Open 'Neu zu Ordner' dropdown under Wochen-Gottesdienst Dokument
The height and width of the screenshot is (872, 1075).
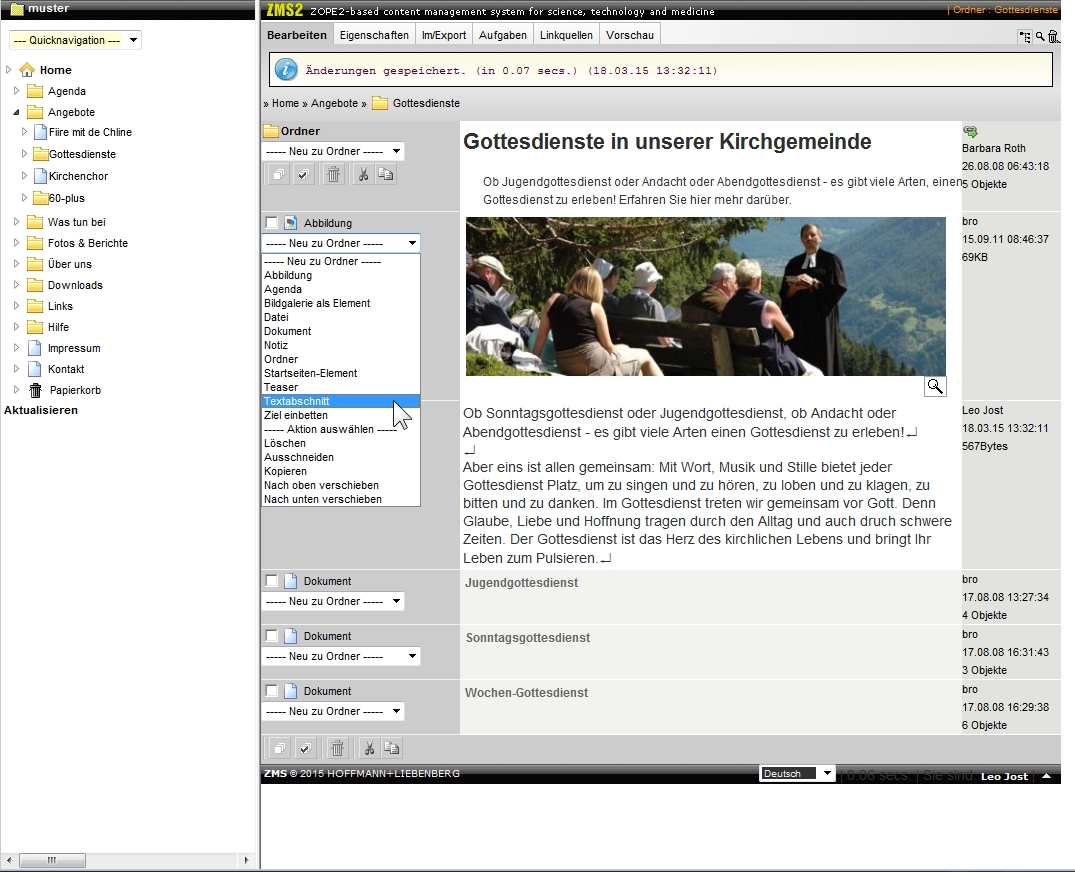333,711
